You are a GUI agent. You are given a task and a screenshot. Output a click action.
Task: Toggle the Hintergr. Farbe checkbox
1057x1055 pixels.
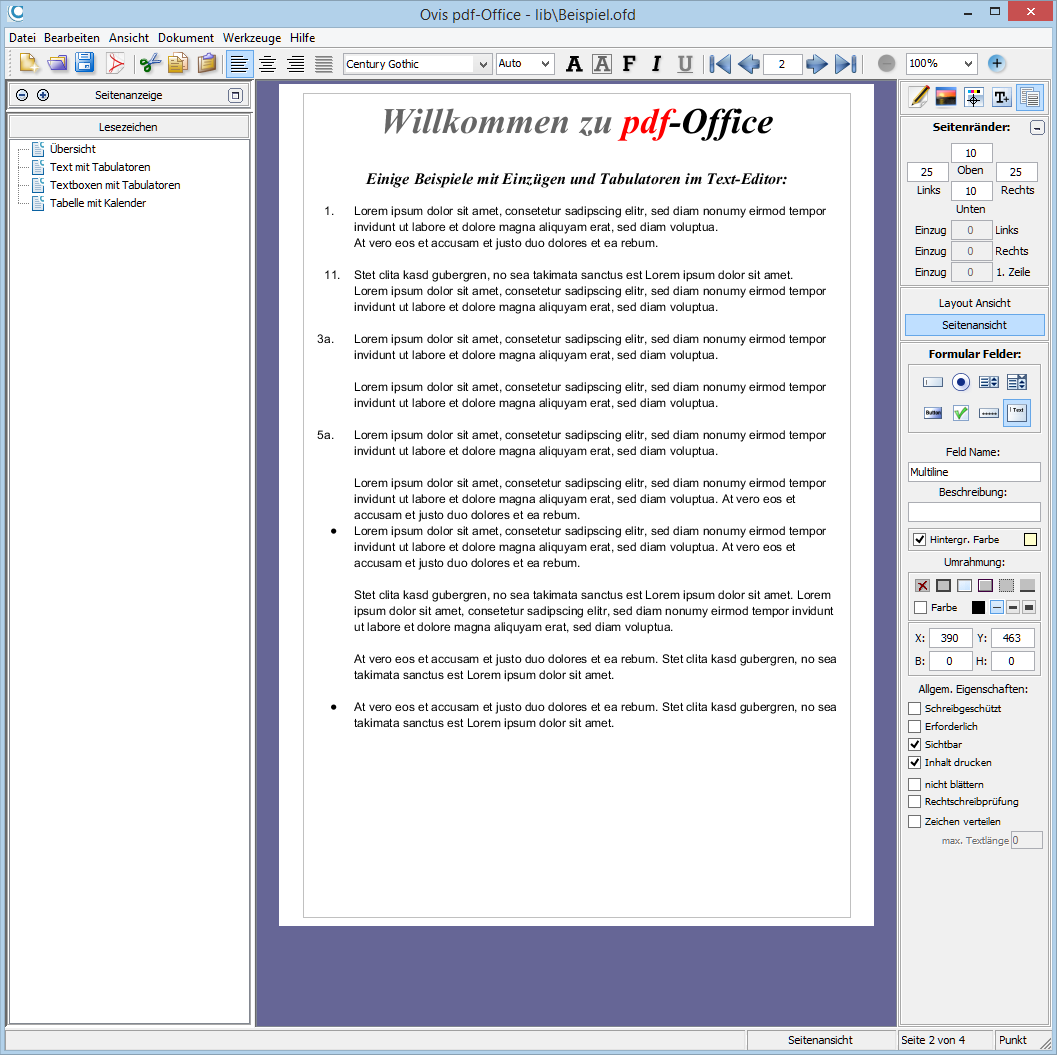(919, 539)
